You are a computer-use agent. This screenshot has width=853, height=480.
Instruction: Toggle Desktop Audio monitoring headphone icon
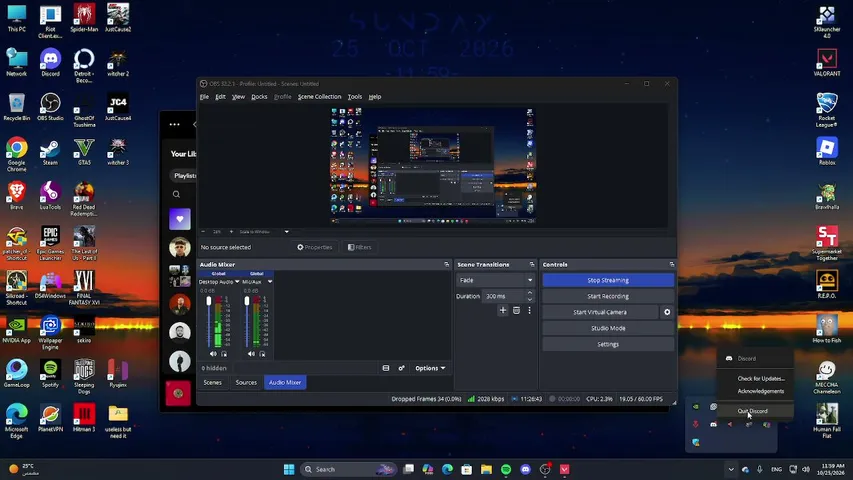224,354
